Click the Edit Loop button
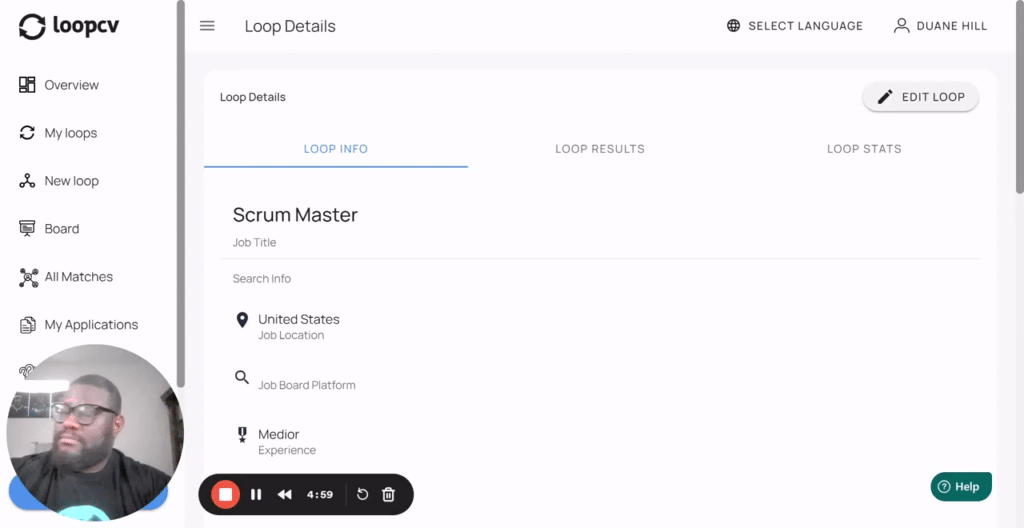This screenshot has width=1024, height=528. click(920, 97)
